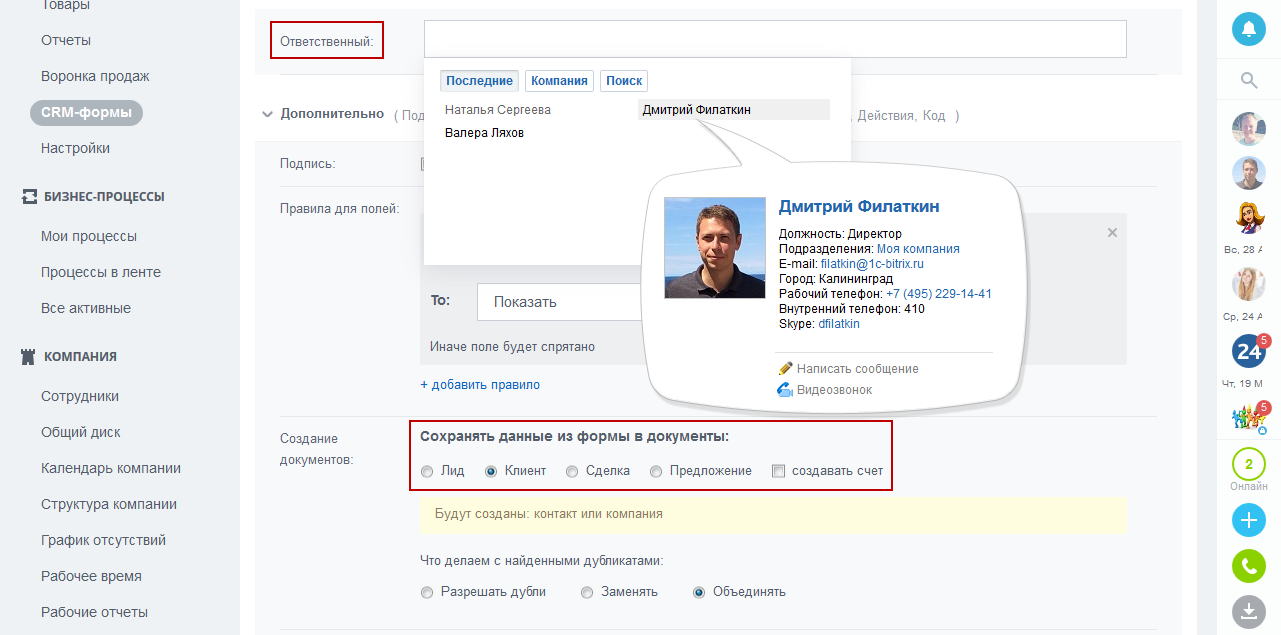
Task: Click the gray download arrow icon
Action: click(1248, 611)
